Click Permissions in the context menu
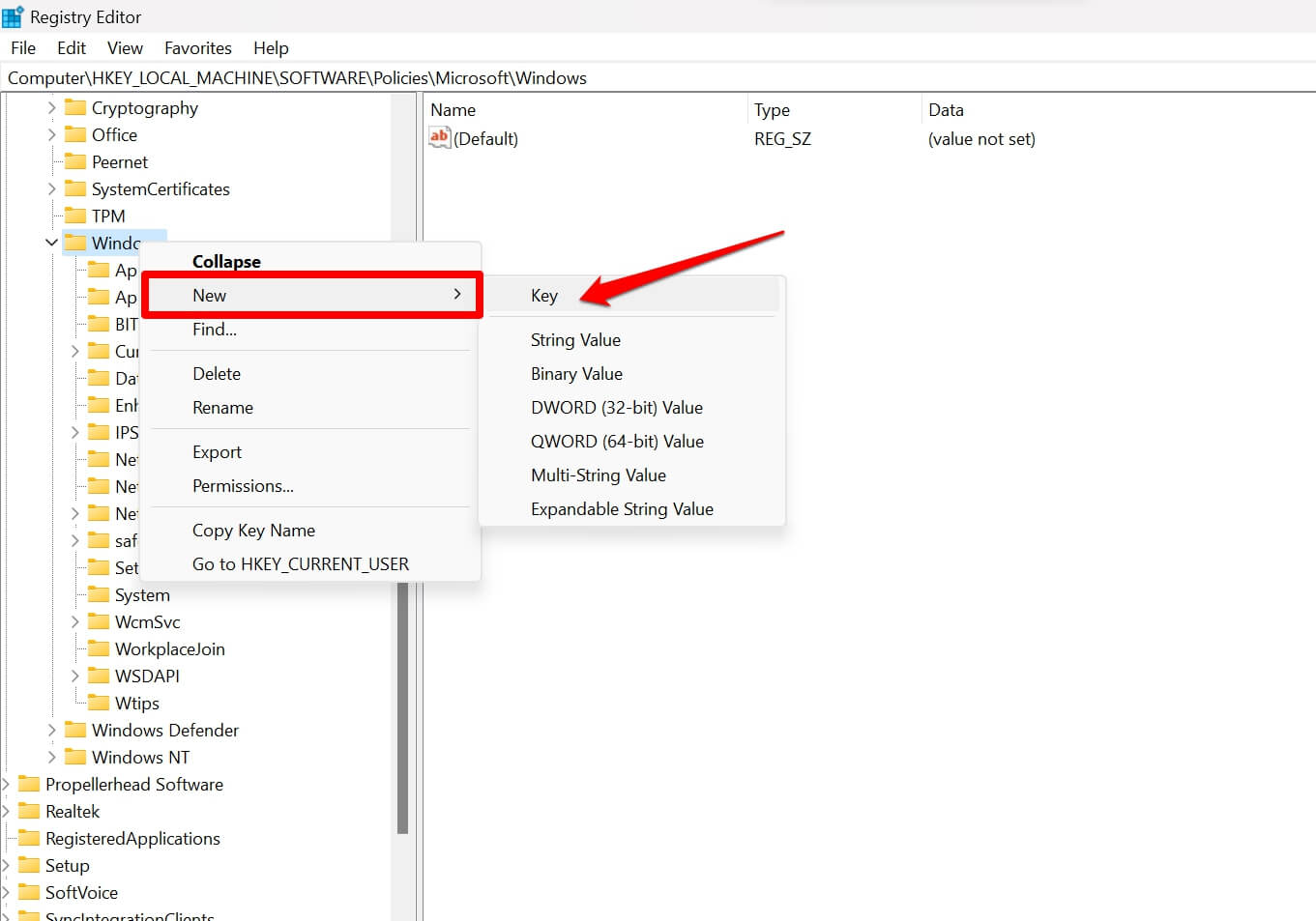Viewport: 1316px width, 921px height. coord(243,485)
